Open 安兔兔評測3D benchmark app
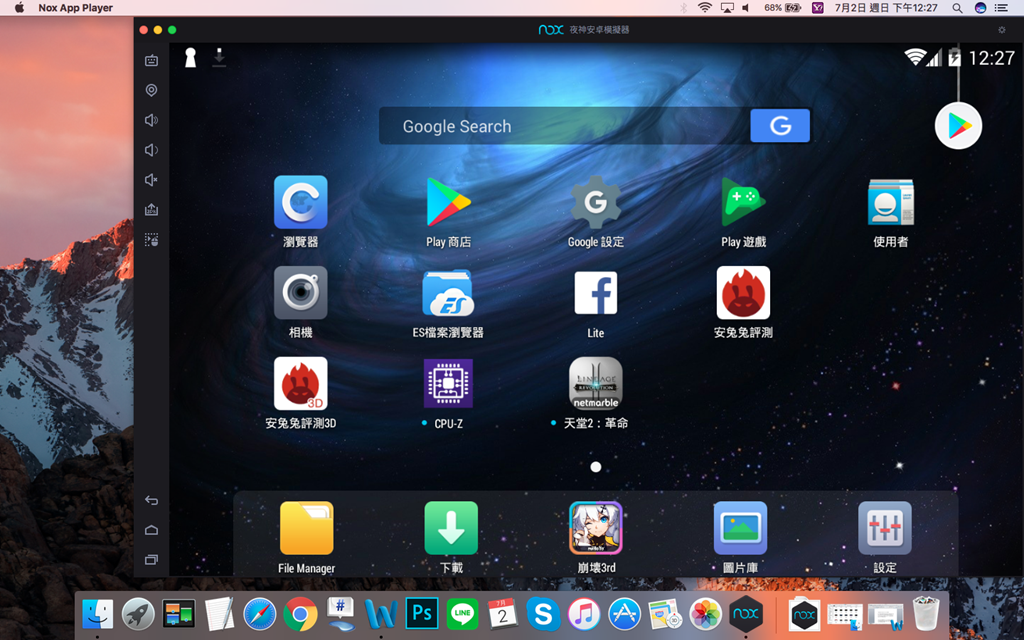Viewport: 1024px width, 640px height. coord(300,384)
